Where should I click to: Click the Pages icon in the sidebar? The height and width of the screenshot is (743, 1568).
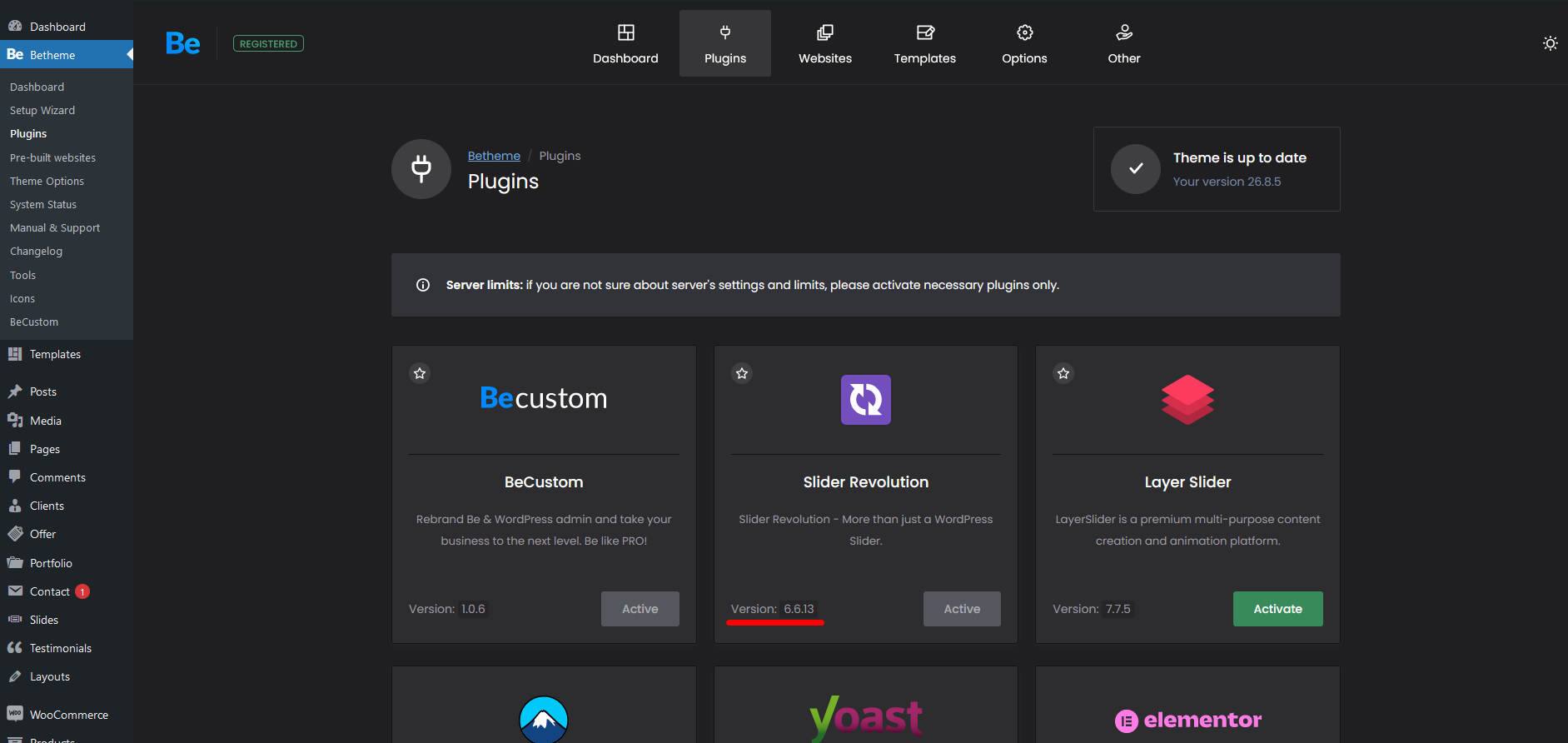(15, 449)
